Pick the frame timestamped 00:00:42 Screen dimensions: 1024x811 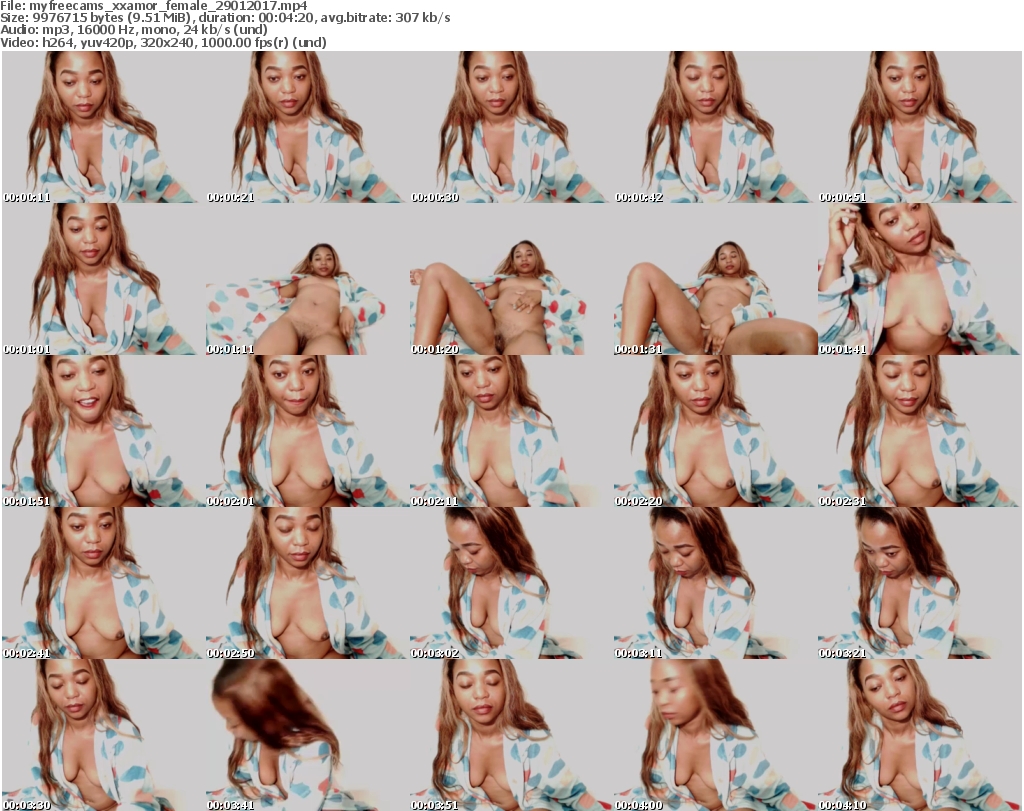715,127
